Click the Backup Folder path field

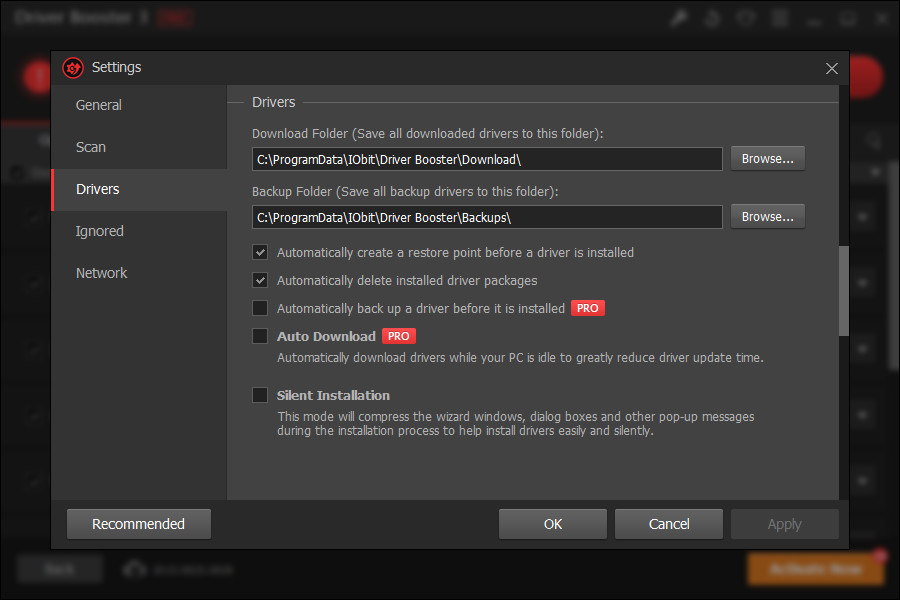pos(487,216)
